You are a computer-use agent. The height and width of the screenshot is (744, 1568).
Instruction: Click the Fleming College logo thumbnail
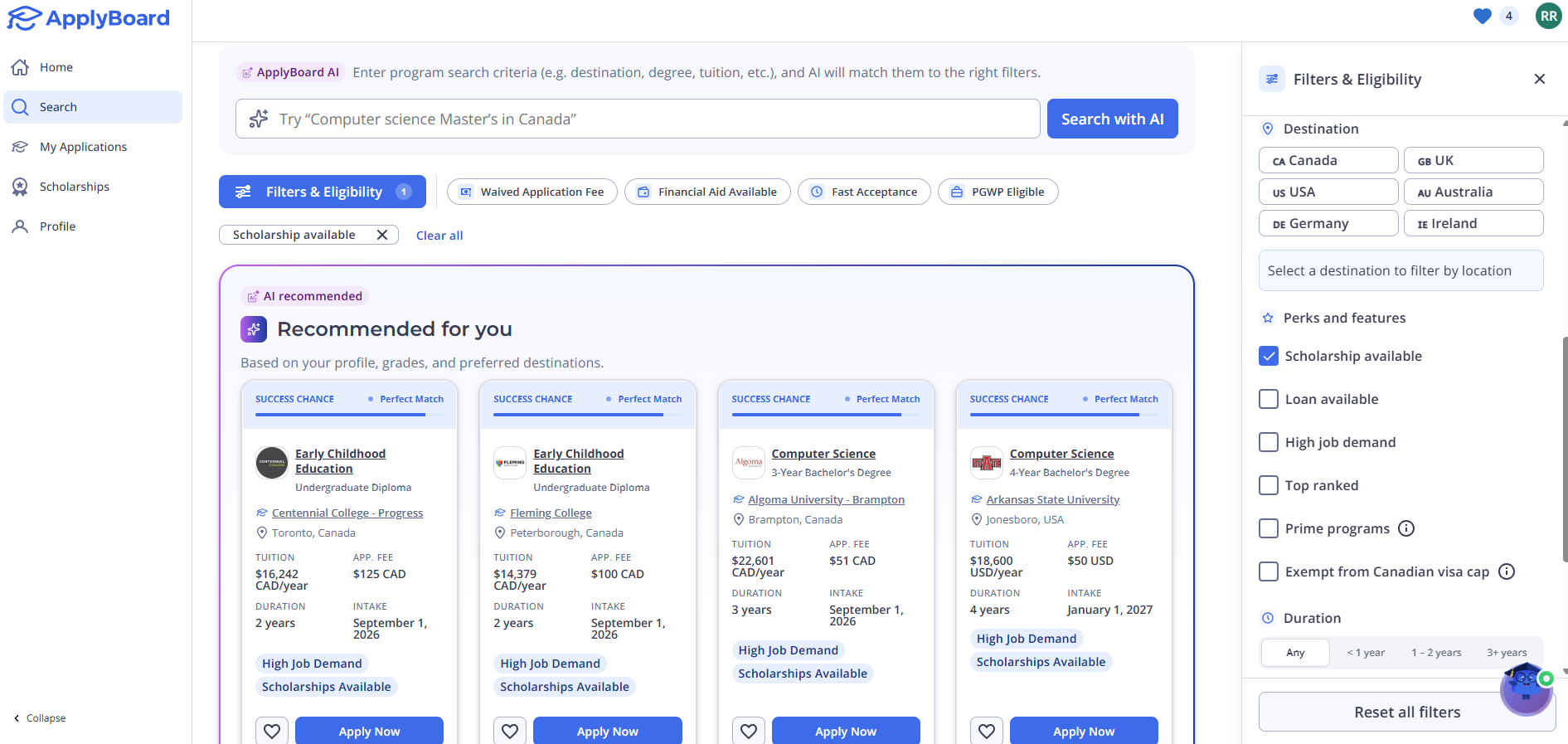click(510, 463)
